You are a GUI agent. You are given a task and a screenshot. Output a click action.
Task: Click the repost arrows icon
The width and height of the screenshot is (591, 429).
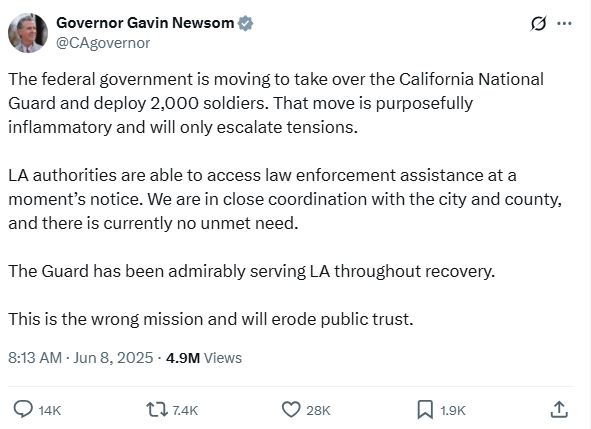point(157,410)
